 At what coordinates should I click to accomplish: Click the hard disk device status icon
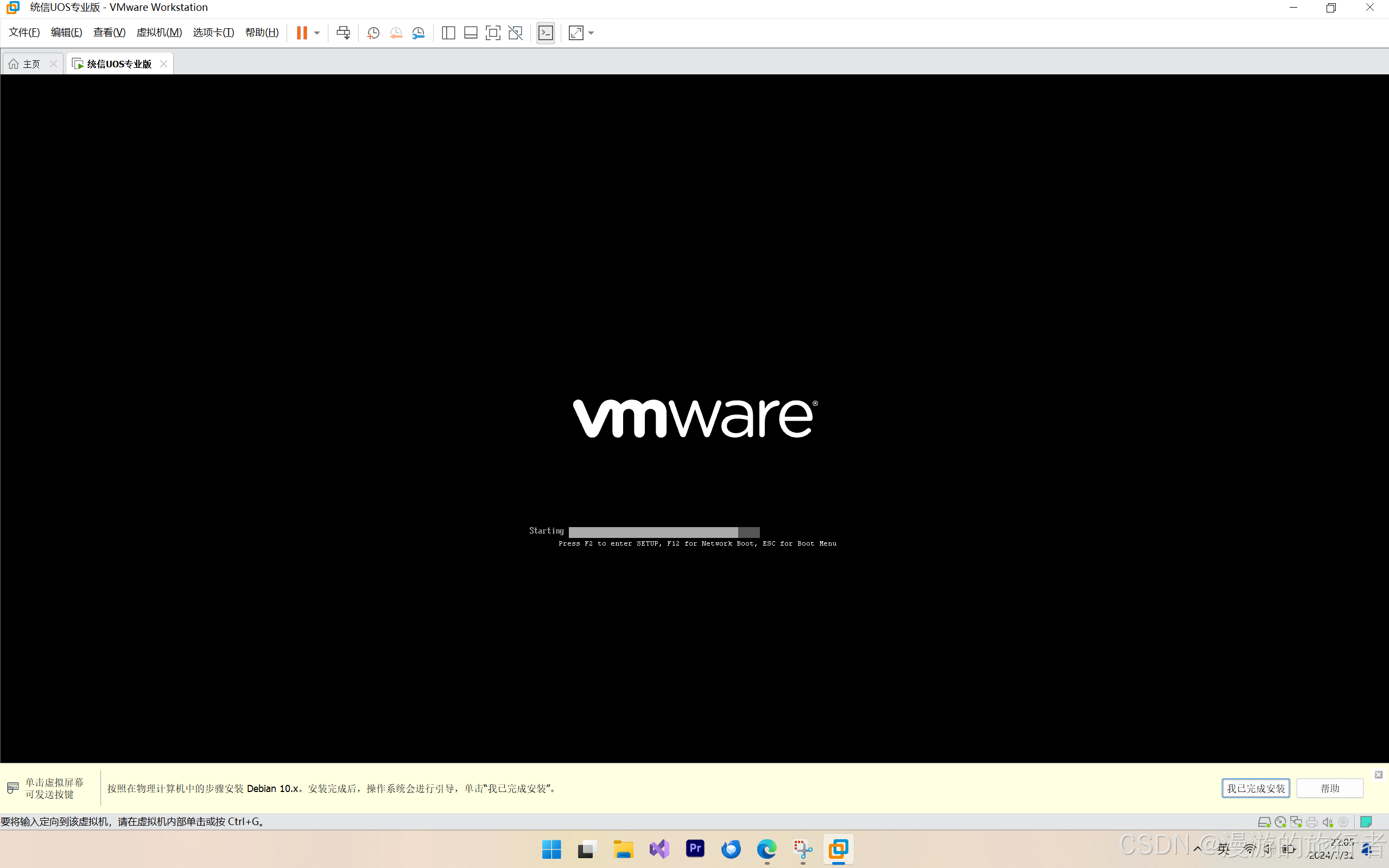point(1264,822)
